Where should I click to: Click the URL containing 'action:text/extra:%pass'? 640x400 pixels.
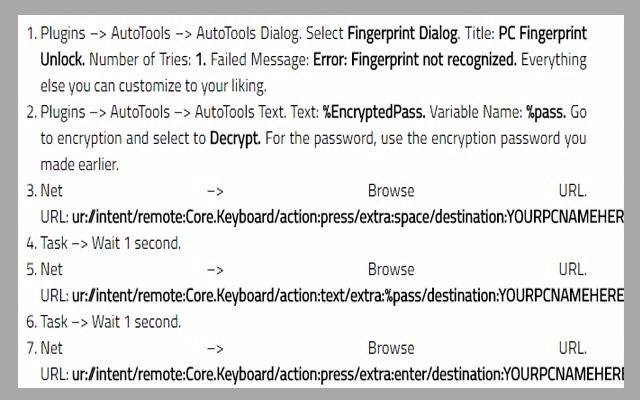[x=348, y=296]
